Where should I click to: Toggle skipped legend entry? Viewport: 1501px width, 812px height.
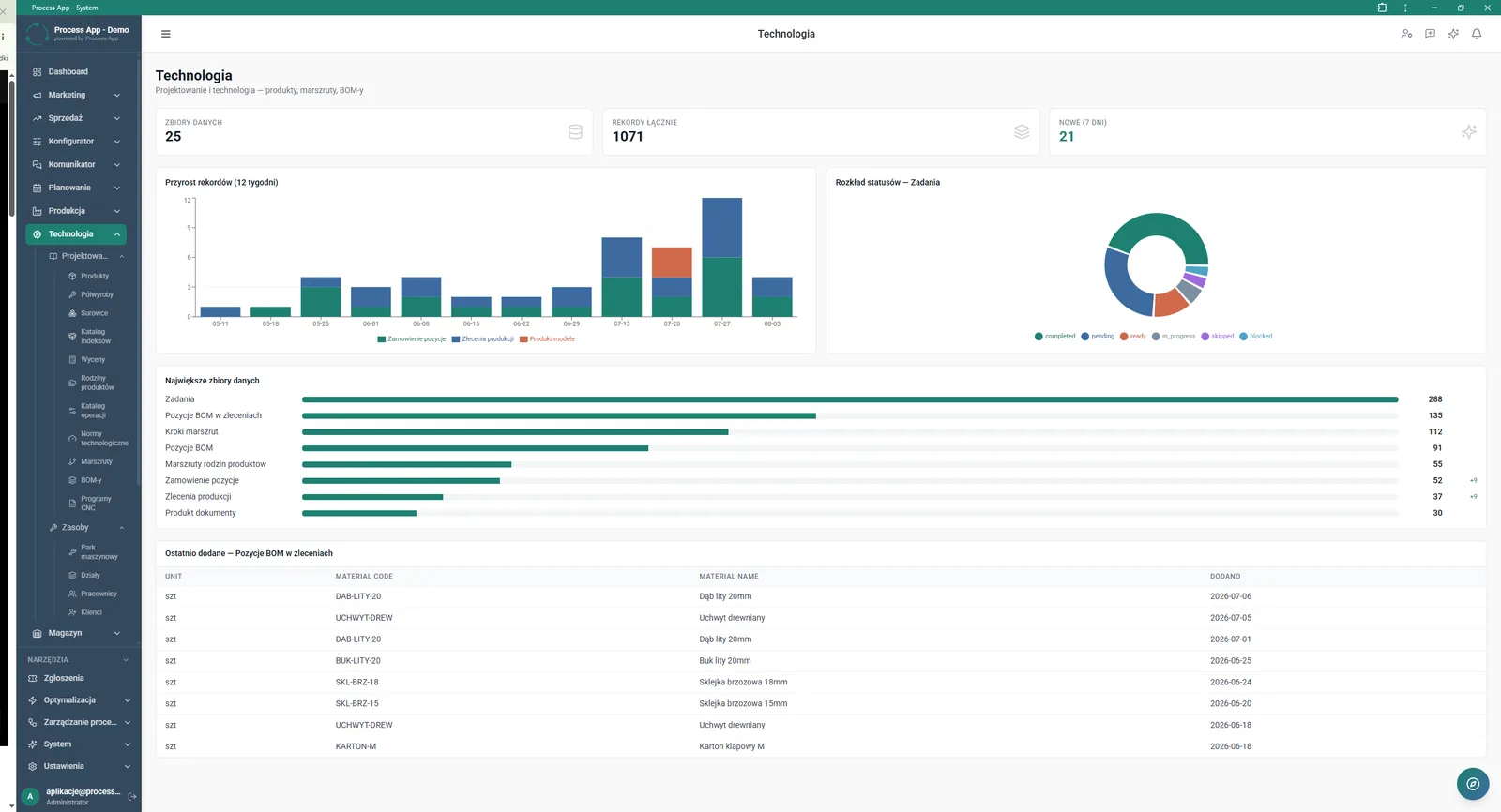point(1218,336)
